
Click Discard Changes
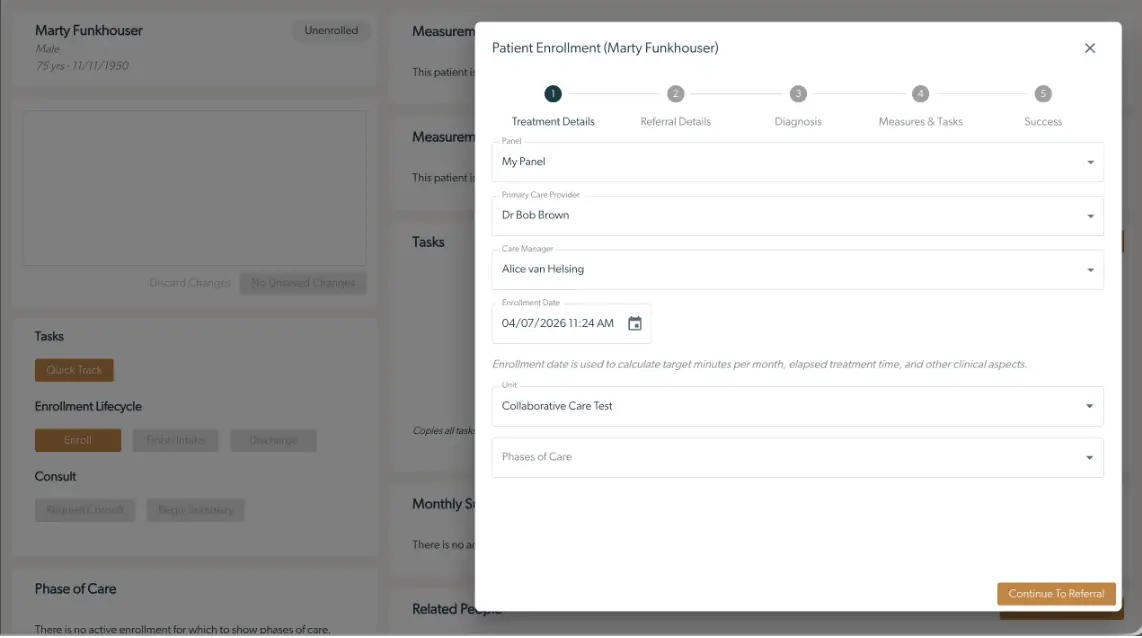(x=189, y=283)
